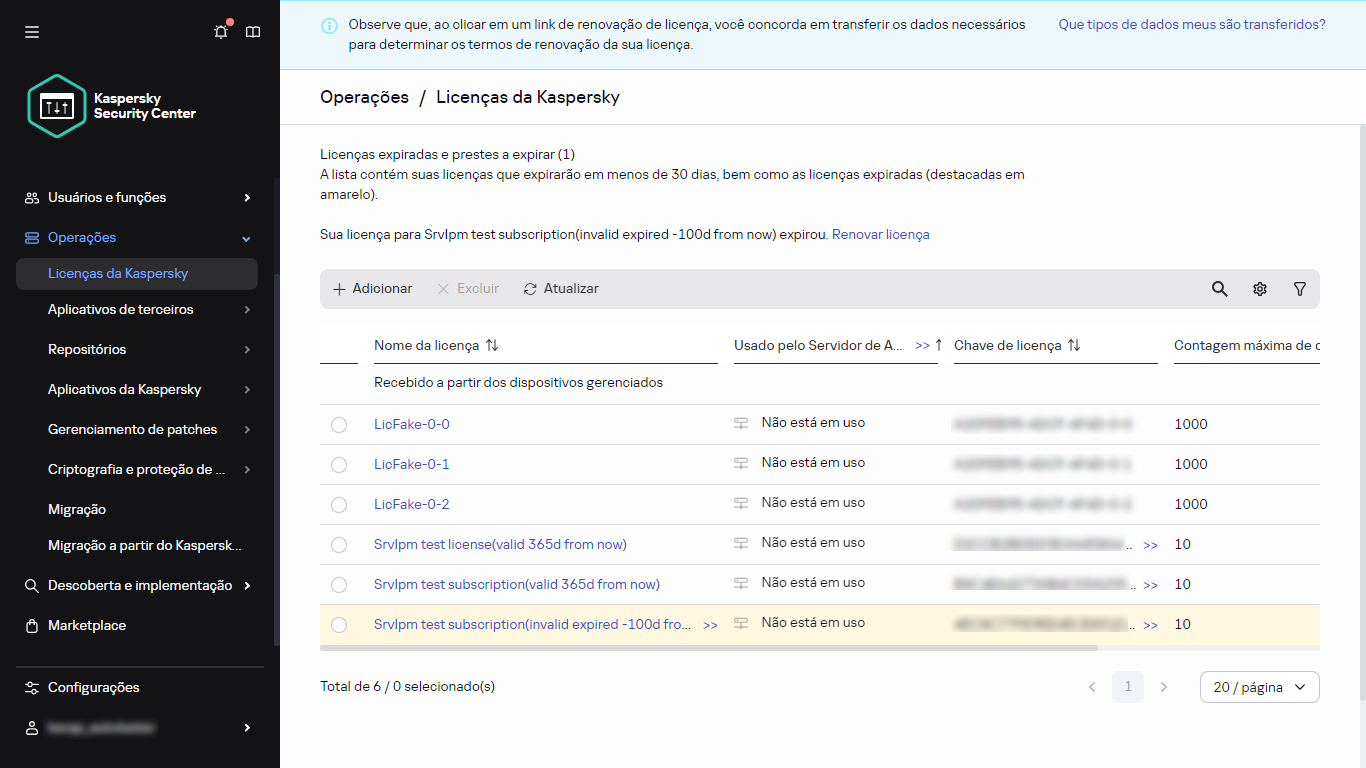
Task: Click the Kaspersky Security Center logo
Action: (x=112, y=106)
